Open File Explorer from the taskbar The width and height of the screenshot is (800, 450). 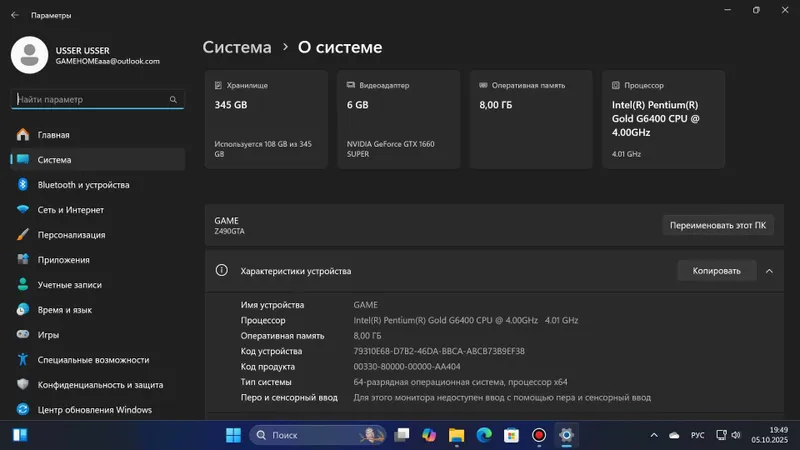point(457,435)
